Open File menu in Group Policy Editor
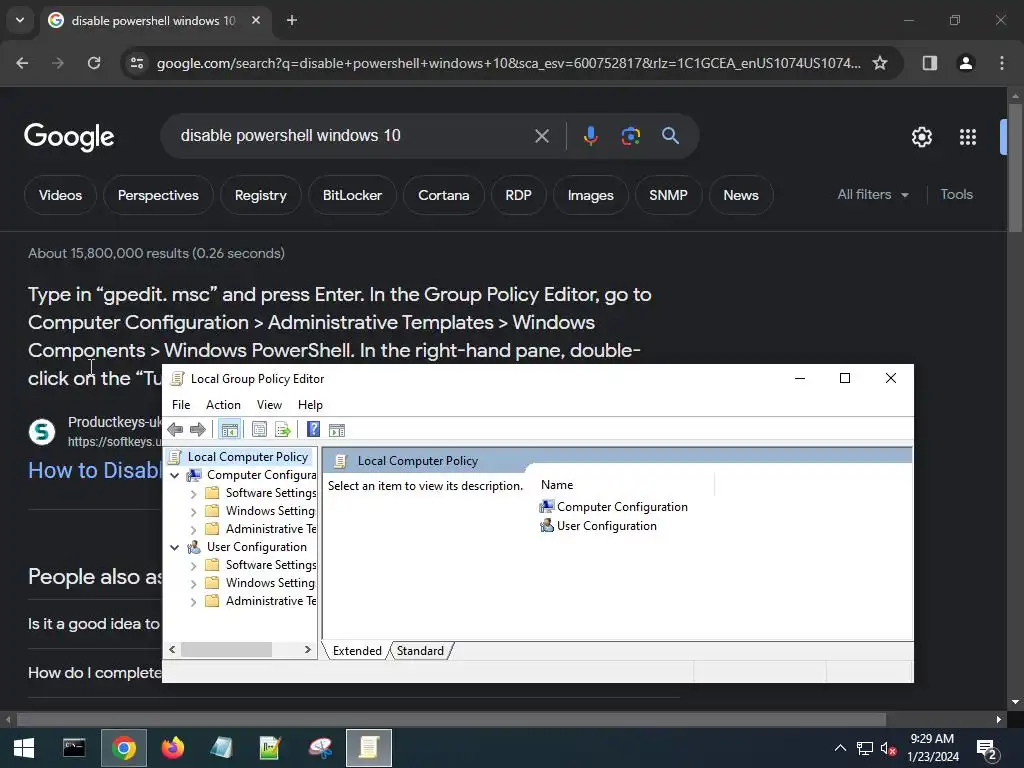Image resolution: width=1024 pixels, height=768 pixels. click(181, 405)
